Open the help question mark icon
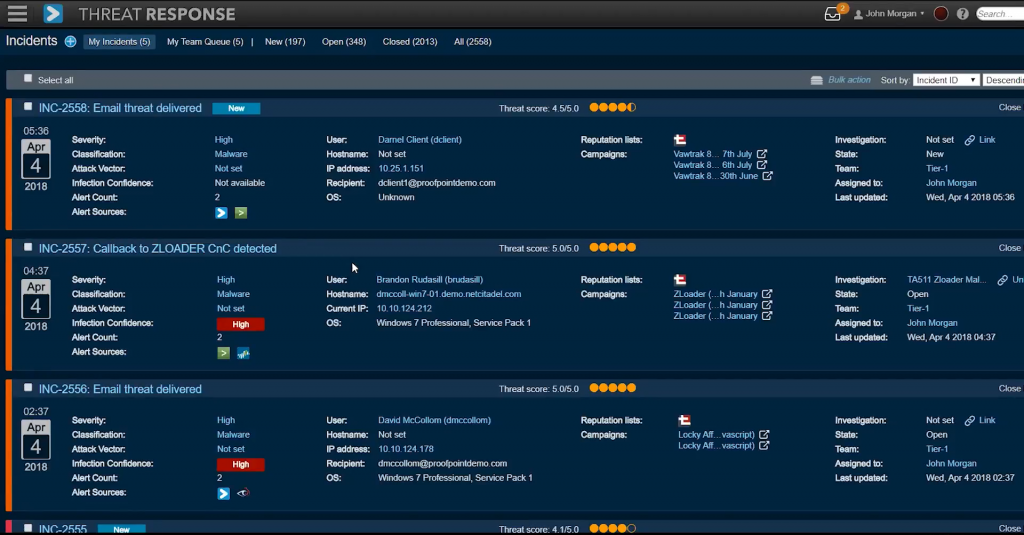1024x535 pixels. [x=963, y=14]
